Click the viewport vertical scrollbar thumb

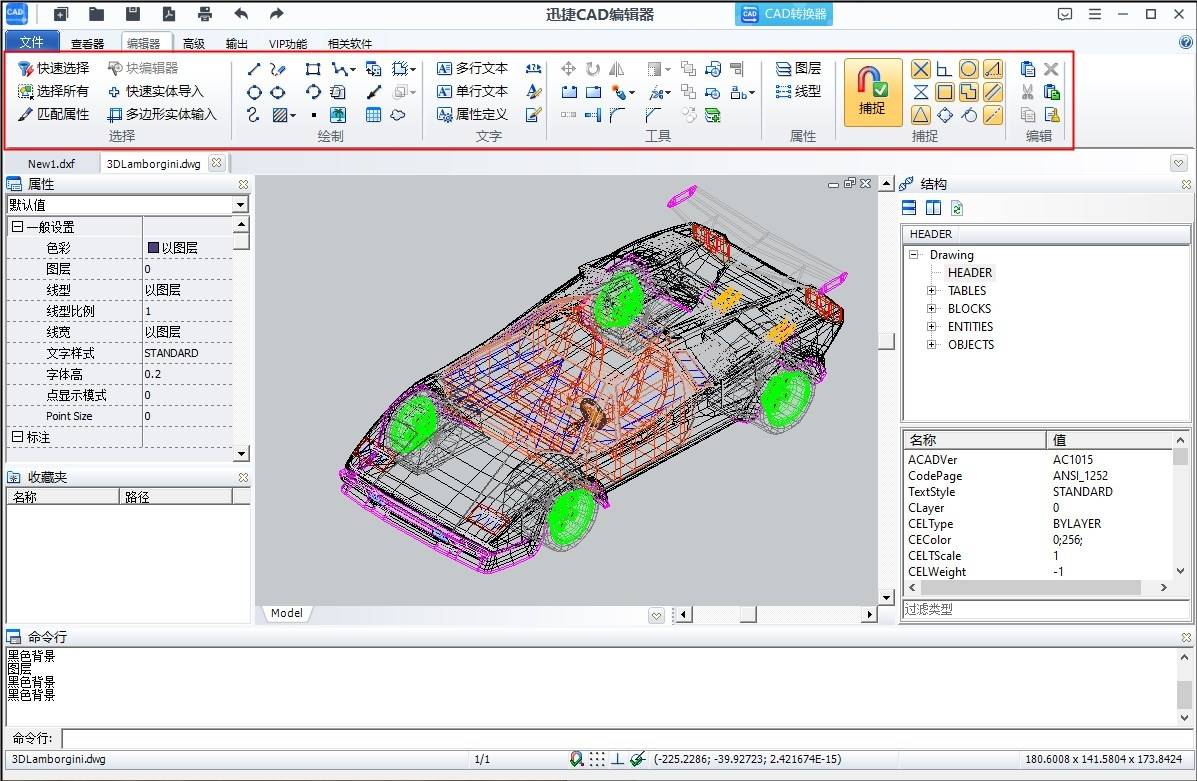pyautogui.click(x=886, y=340)
